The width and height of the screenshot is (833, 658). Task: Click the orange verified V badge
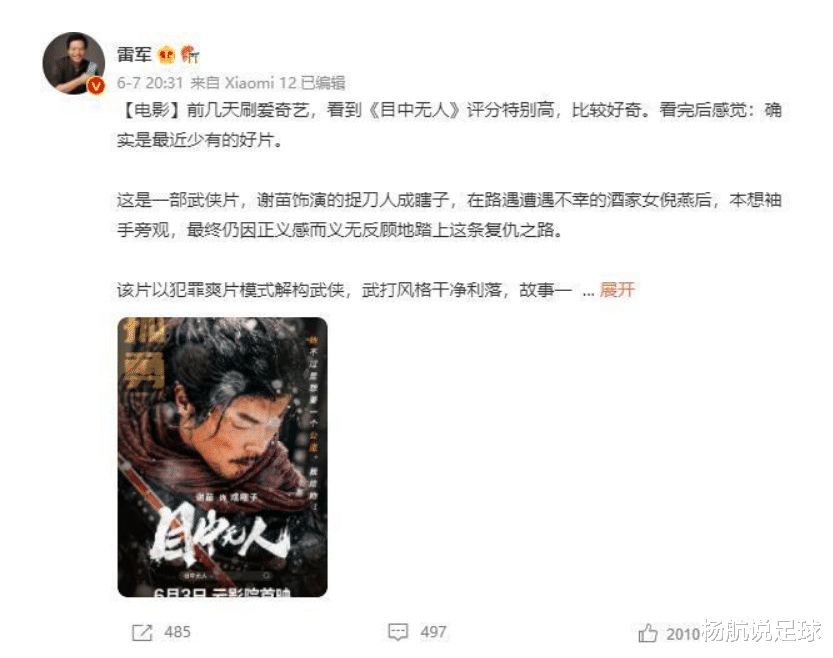tap(96, 86)
